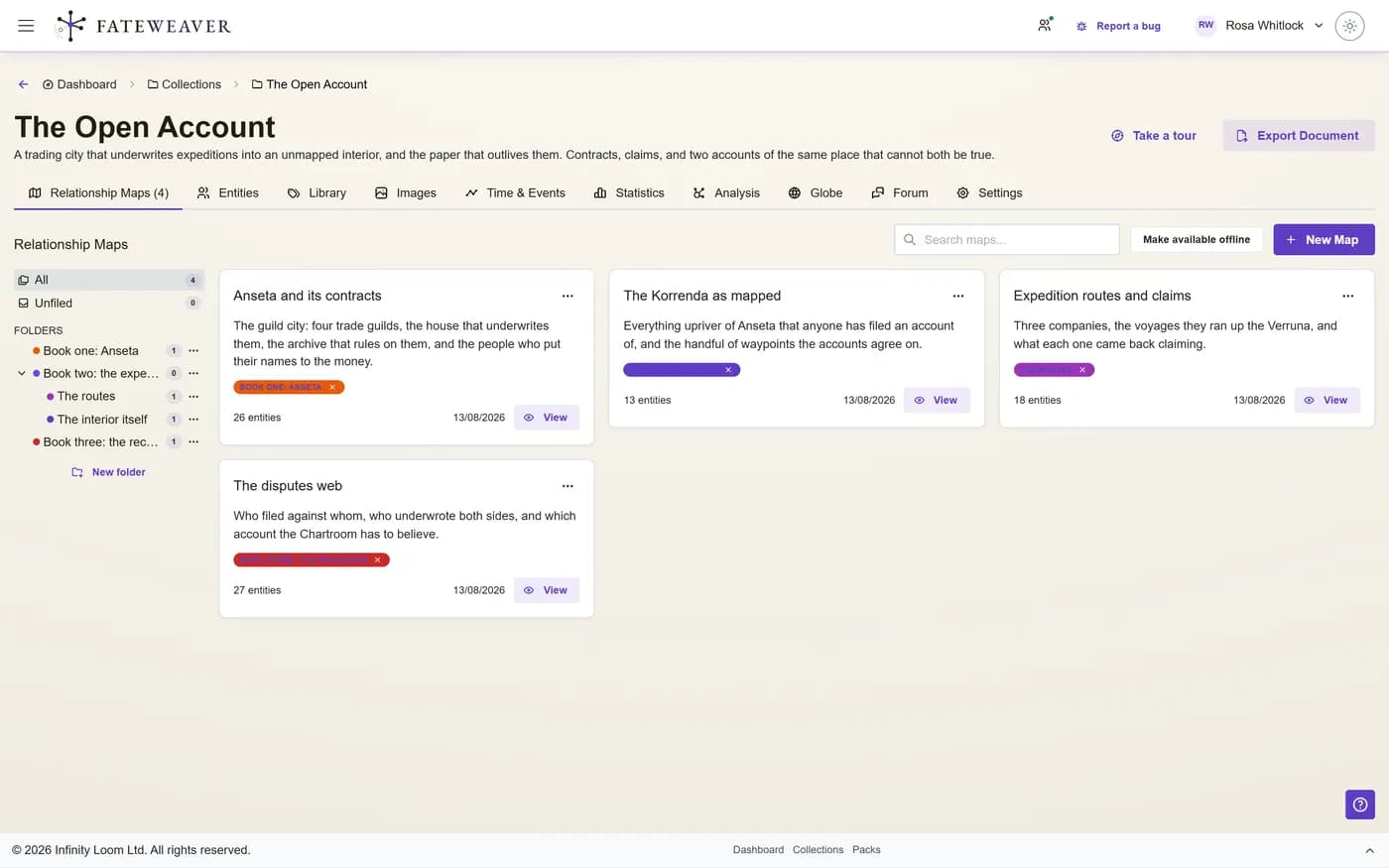This screenshot has width=1389, height=868.
Task: Click the Search maps input field
Action: [1007, 239]
